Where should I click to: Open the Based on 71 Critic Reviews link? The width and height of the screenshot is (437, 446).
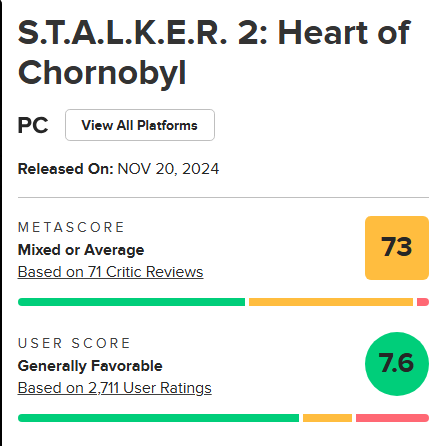tap(110, 272)
